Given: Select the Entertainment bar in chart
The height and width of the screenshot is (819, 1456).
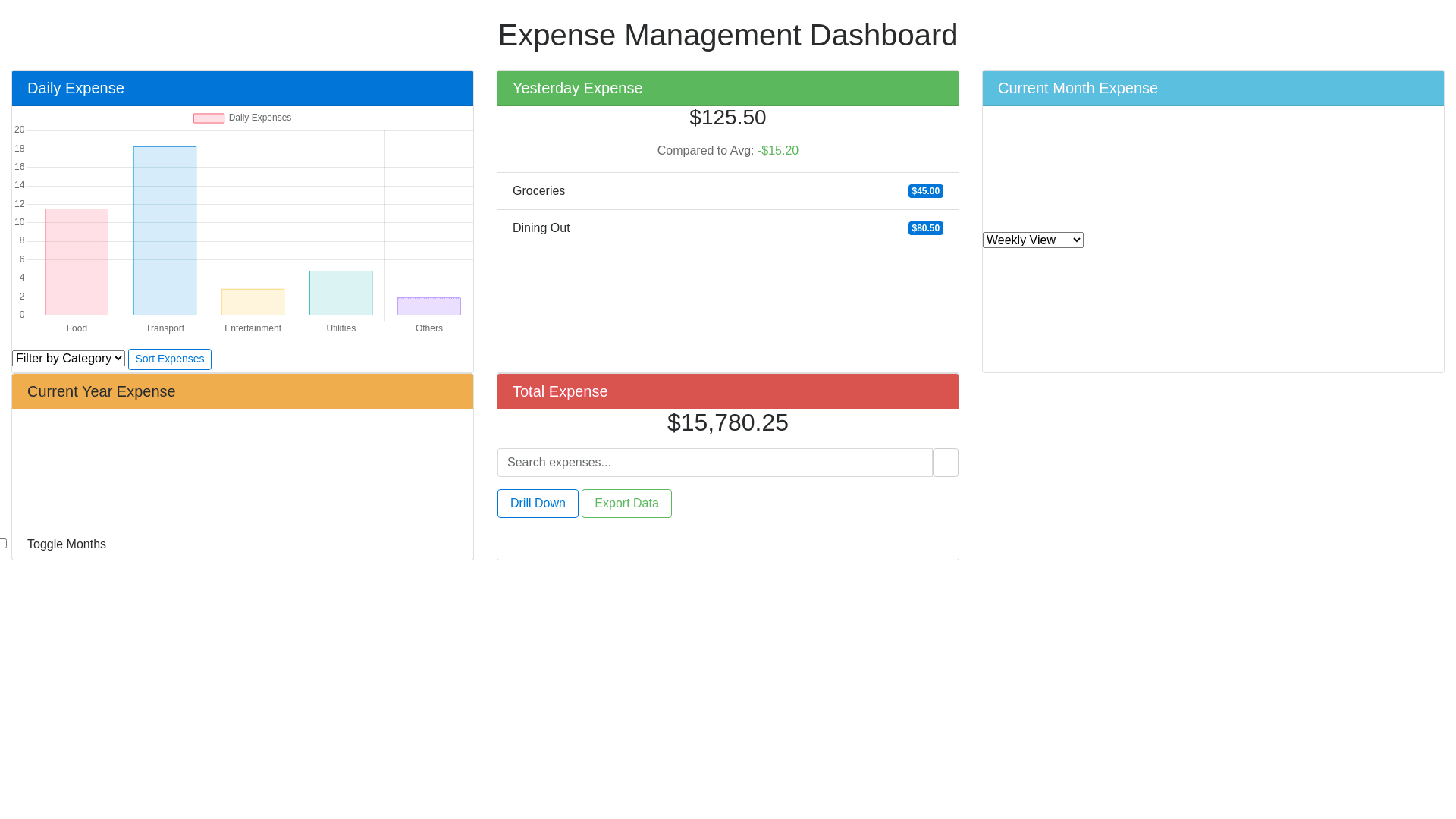Looking at the screenshot, I should [253, 303].
